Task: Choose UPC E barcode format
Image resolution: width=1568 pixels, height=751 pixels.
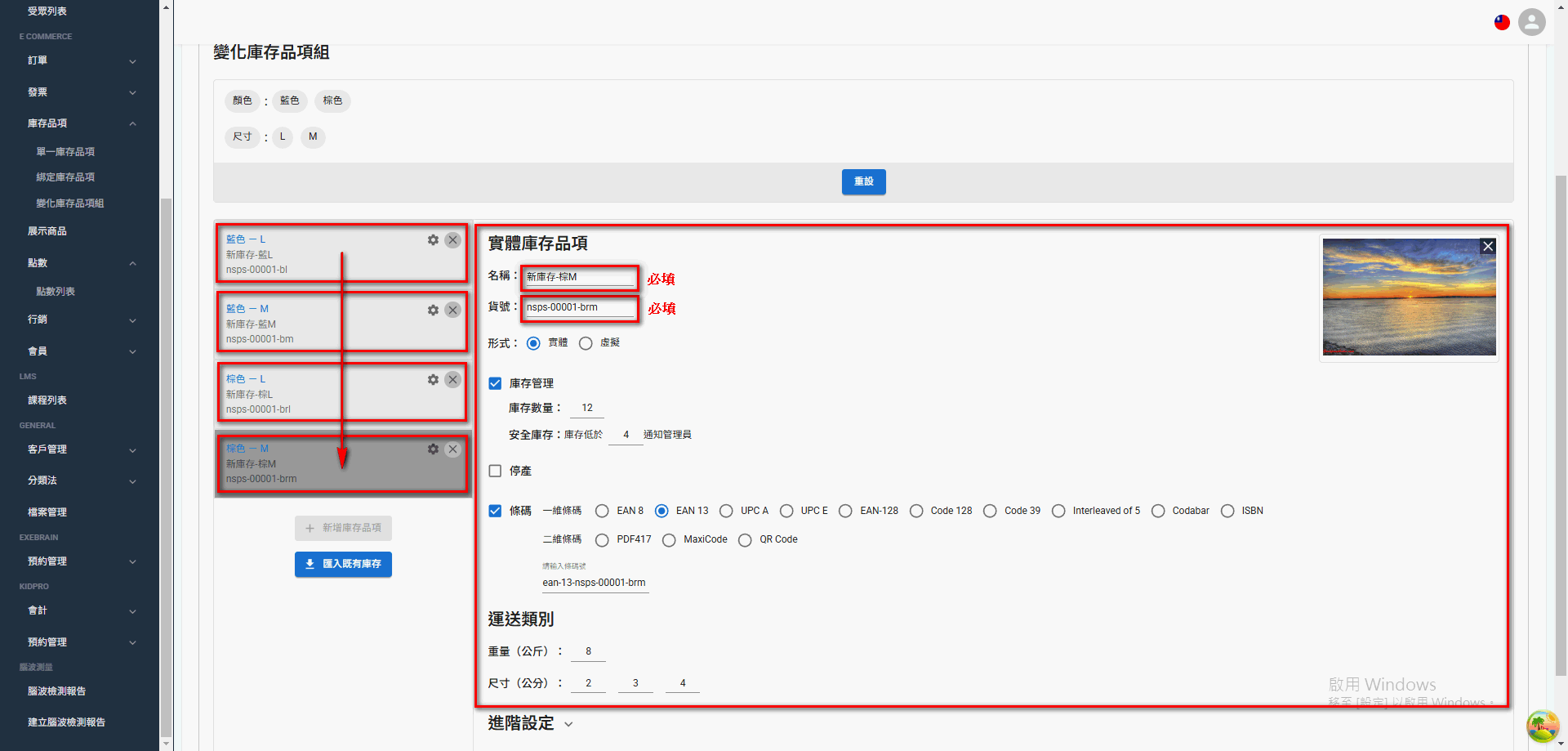Action: pos(786,511)
